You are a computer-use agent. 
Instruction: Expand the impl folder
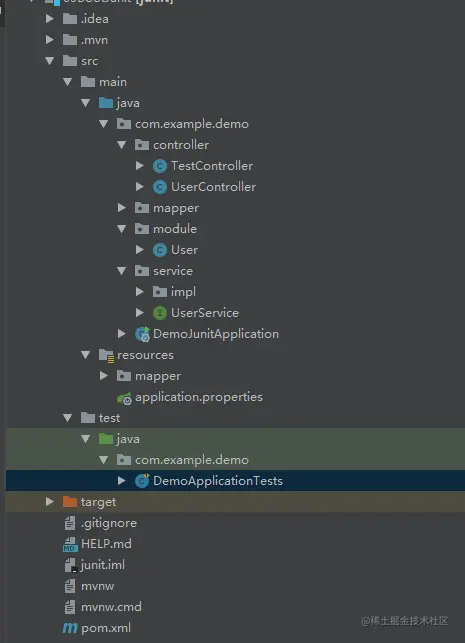point(140,292)
